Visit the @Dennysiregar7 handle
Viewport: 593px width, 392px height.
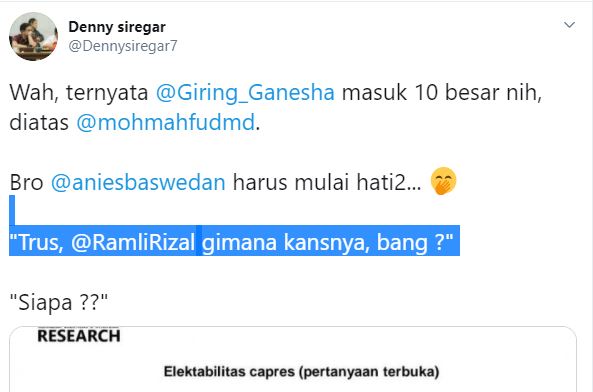123,46
